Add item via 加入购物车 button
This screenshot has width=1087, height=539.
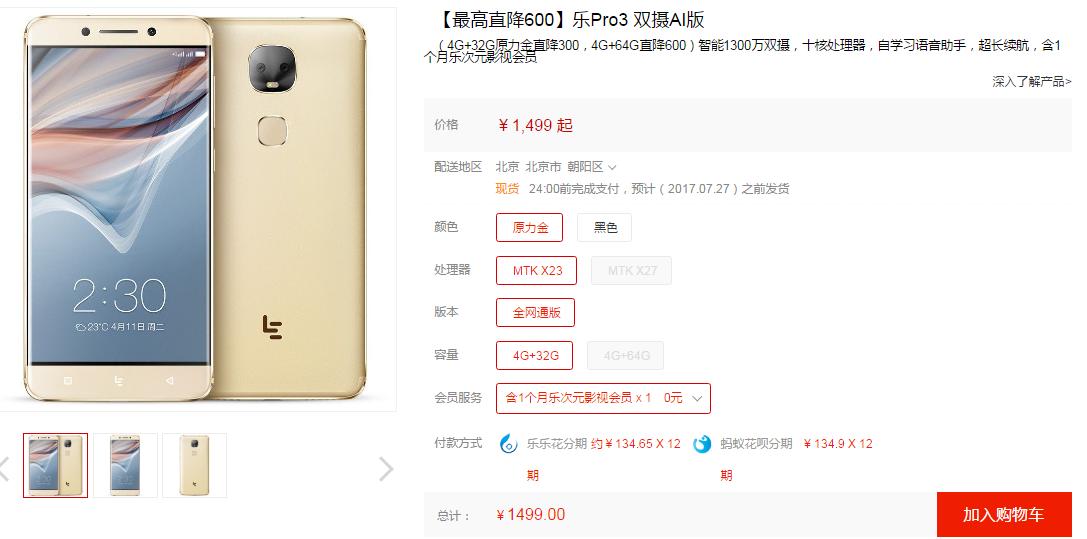coord(1004,515)
